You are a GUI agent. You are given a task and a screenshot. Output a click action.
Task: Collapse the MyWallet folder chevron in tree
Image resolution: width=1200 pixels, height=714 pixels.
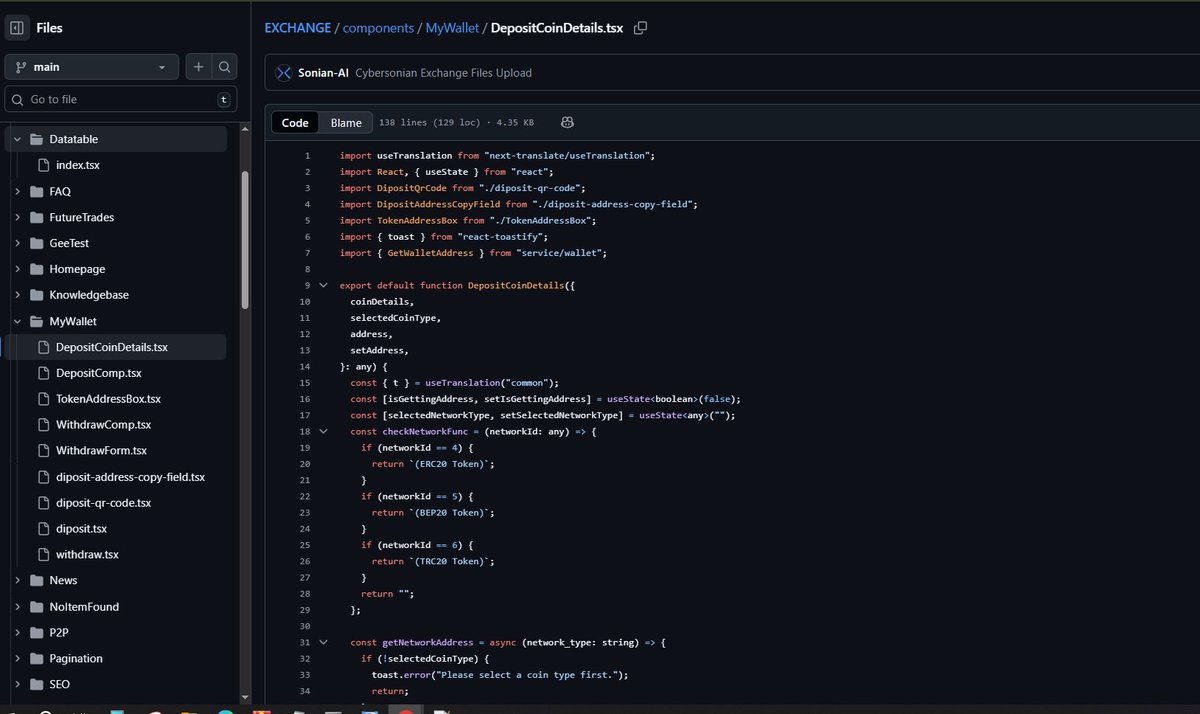coord(18,321)
